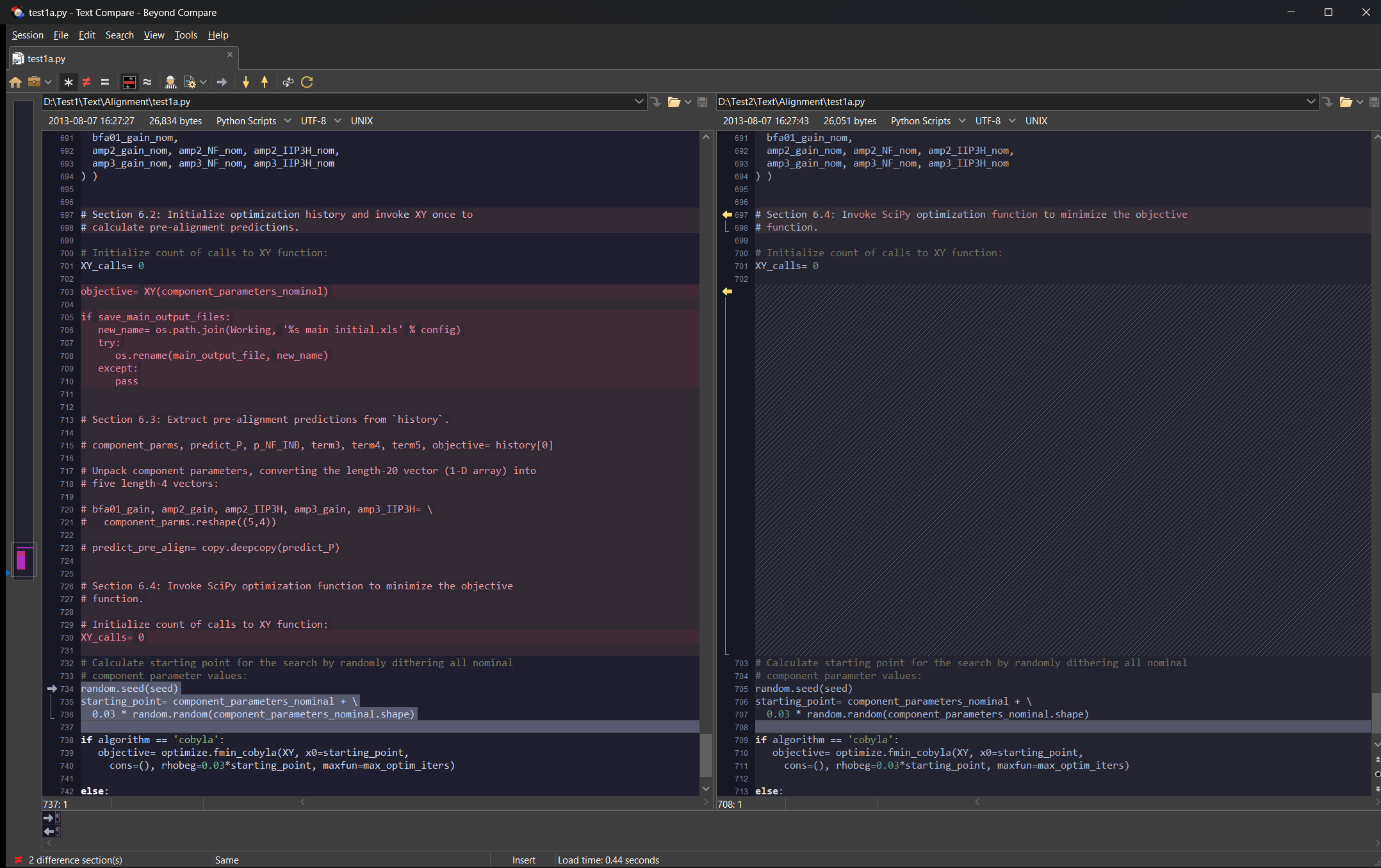Toggle Show Differences not-equal filter
Image resolution: width=1381 pixels, height=868 pixels.
pyautogui.click(x=86, y=82)
